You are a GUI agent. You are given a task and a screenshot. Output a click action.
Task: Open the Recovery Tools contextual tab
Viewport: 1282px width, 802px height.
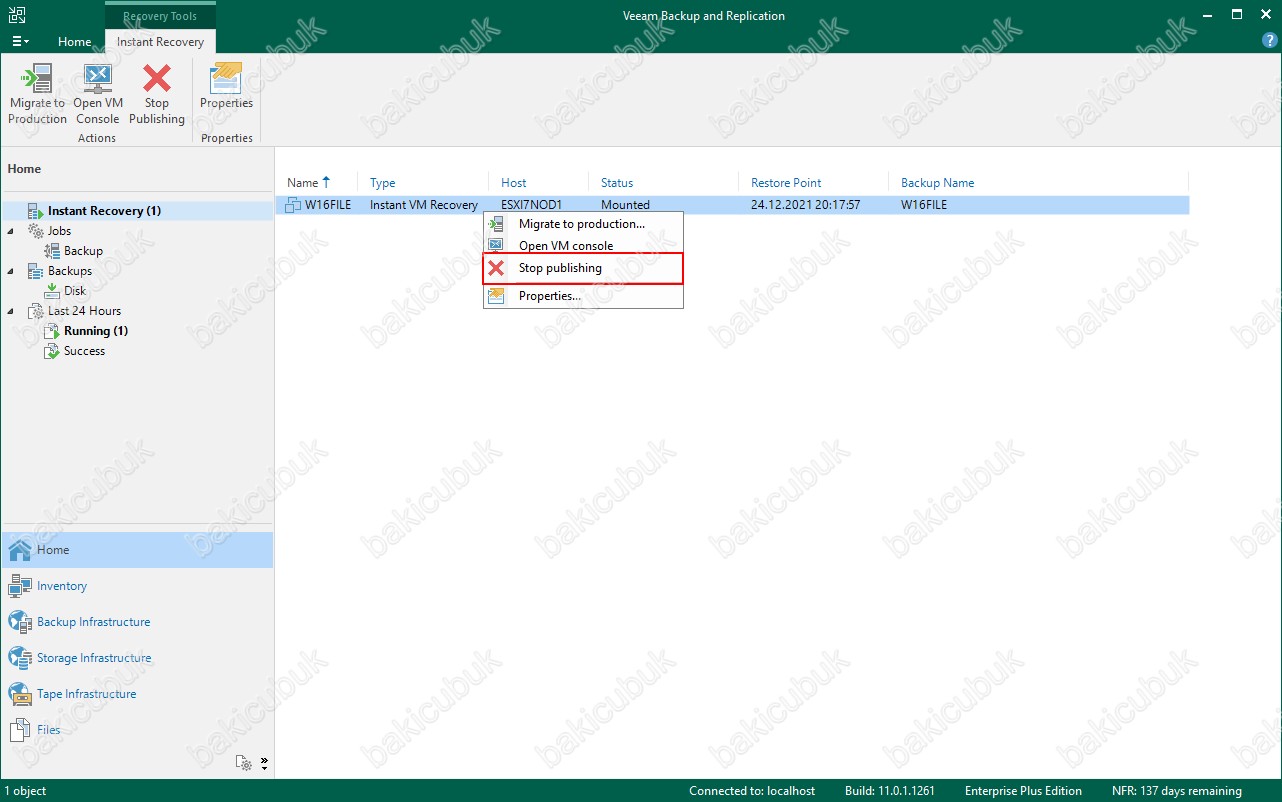(x=160, y=16)
